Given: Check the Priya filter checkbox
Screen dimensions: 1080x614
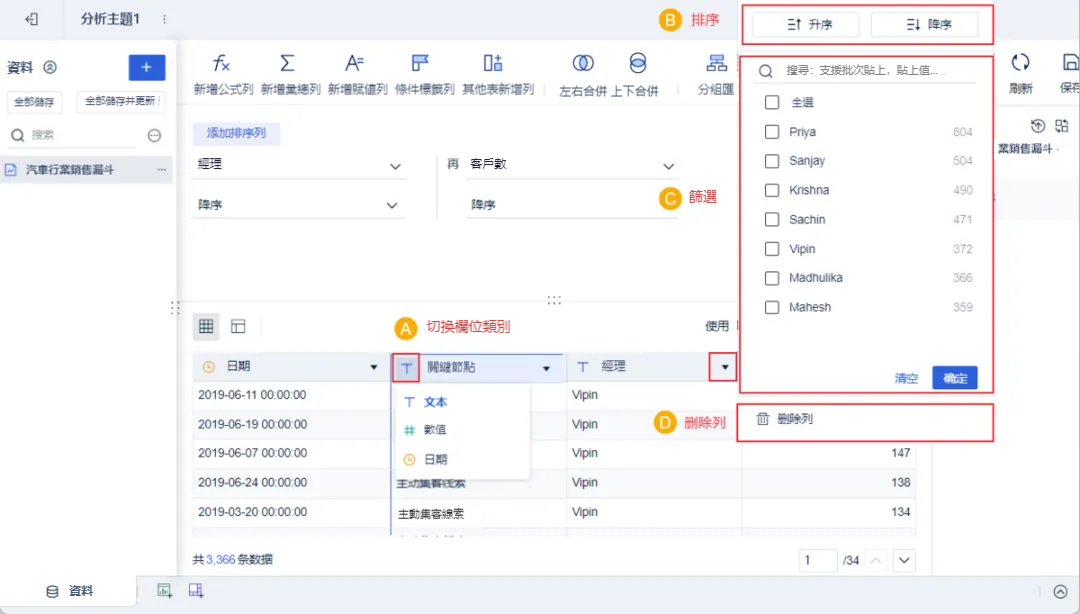Looking at the screenshot, I should 772,132.
